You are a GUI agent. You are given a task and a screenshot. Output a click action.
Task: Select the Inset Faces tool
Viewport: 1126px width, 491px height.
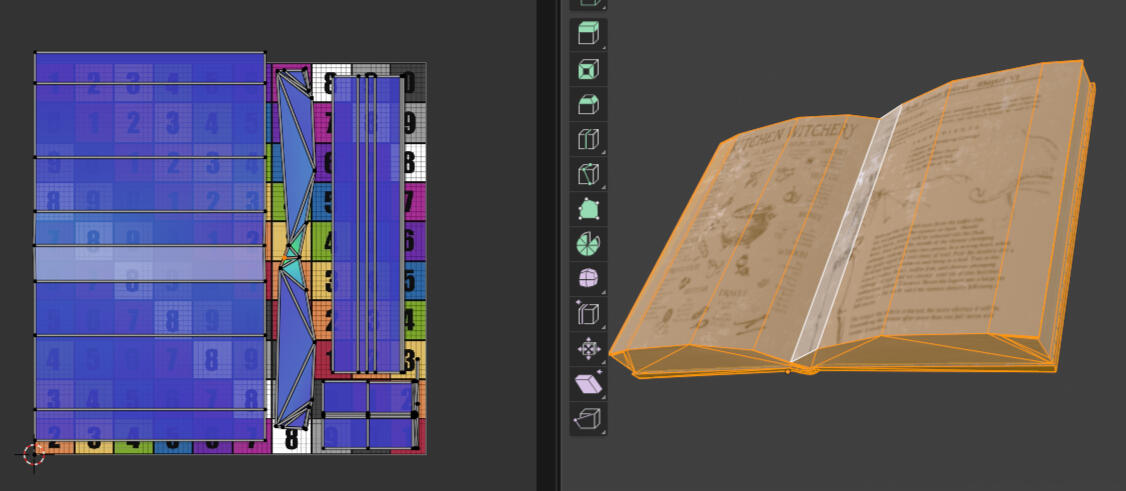tap(588, 70)
